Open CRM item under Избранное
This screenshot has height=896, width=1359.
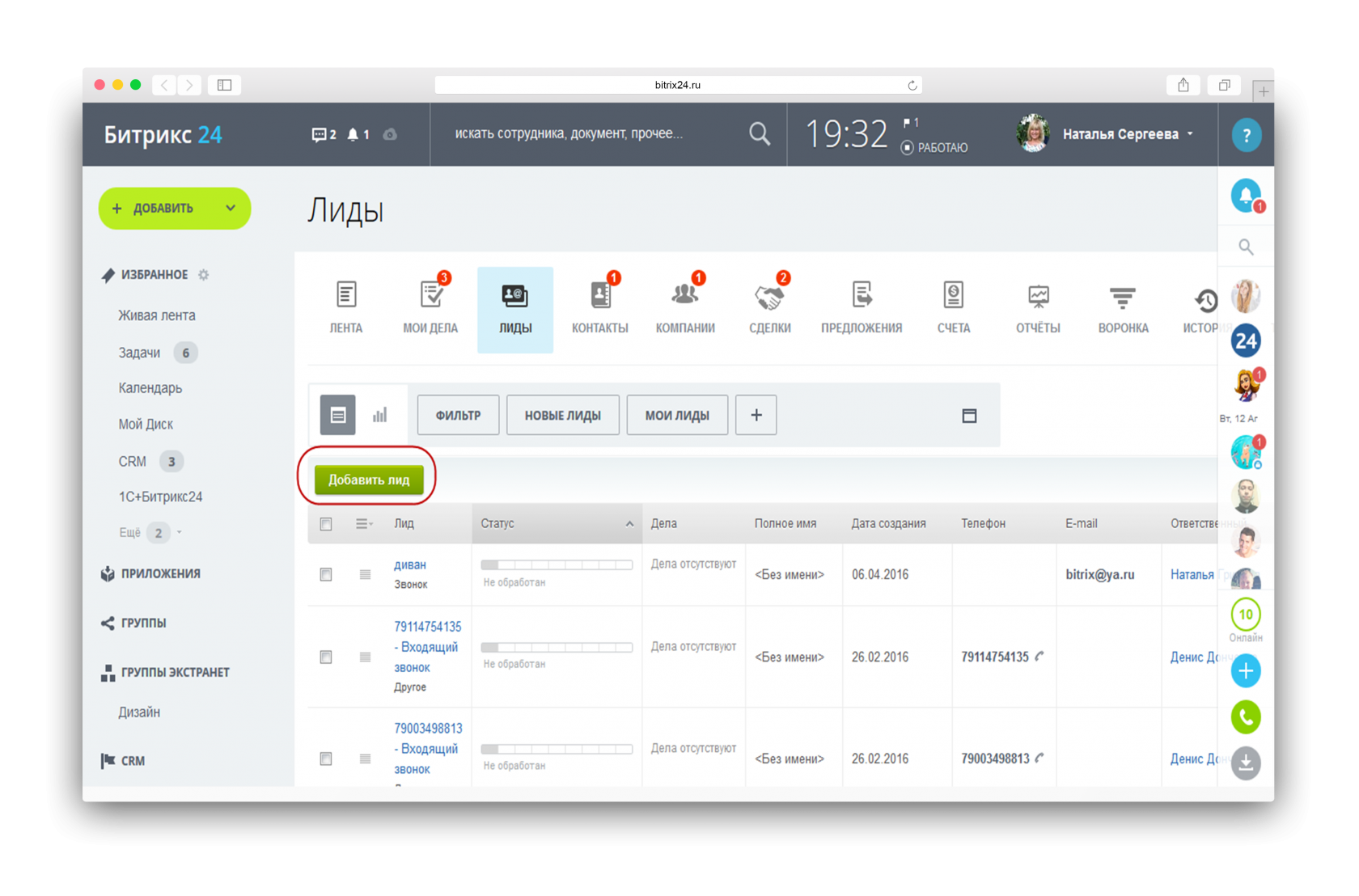pos(133,461)
